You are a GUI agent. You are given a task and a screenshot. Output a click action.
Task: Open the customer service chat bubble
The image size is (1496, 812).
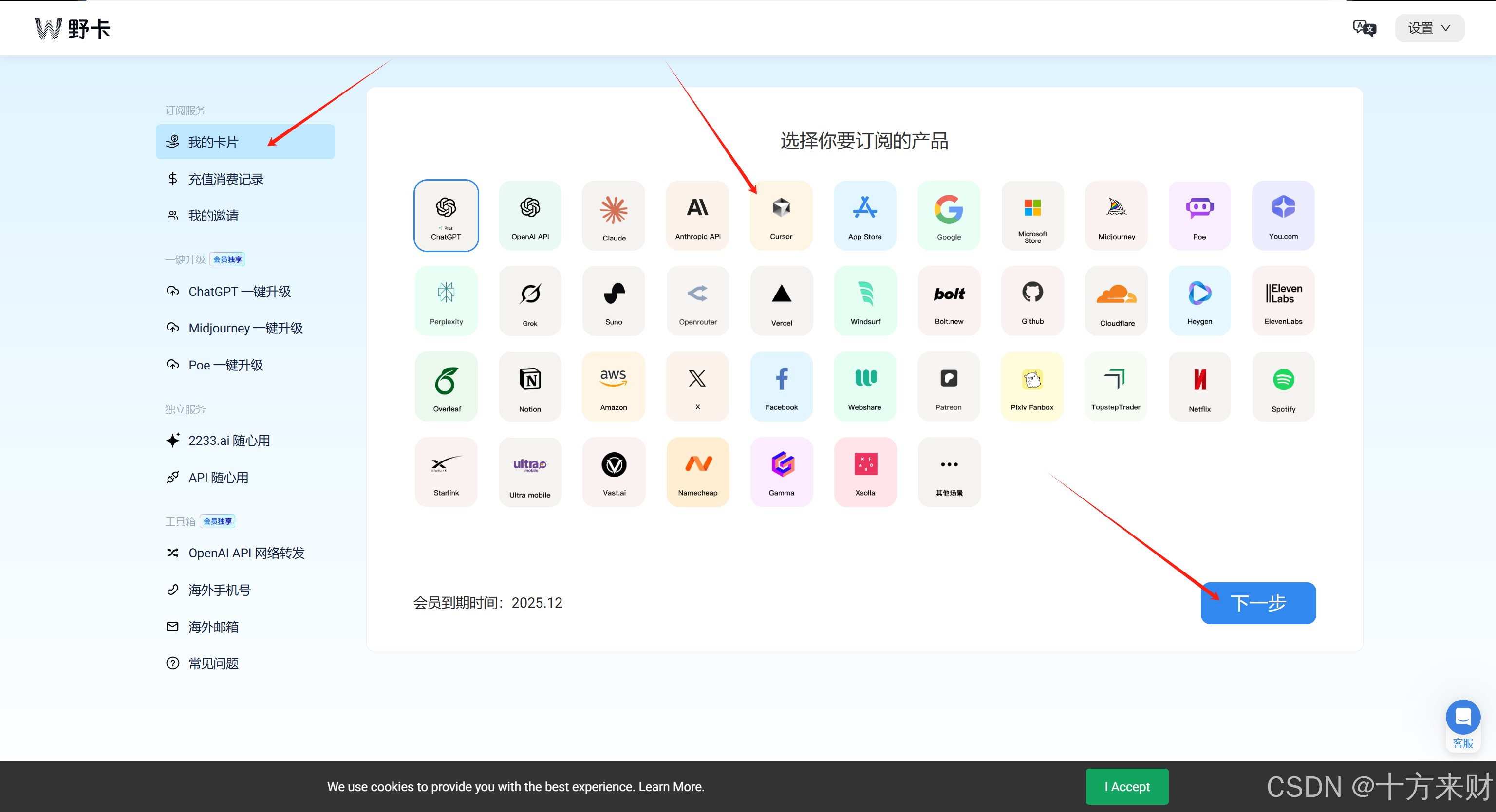coord(1462,718)
